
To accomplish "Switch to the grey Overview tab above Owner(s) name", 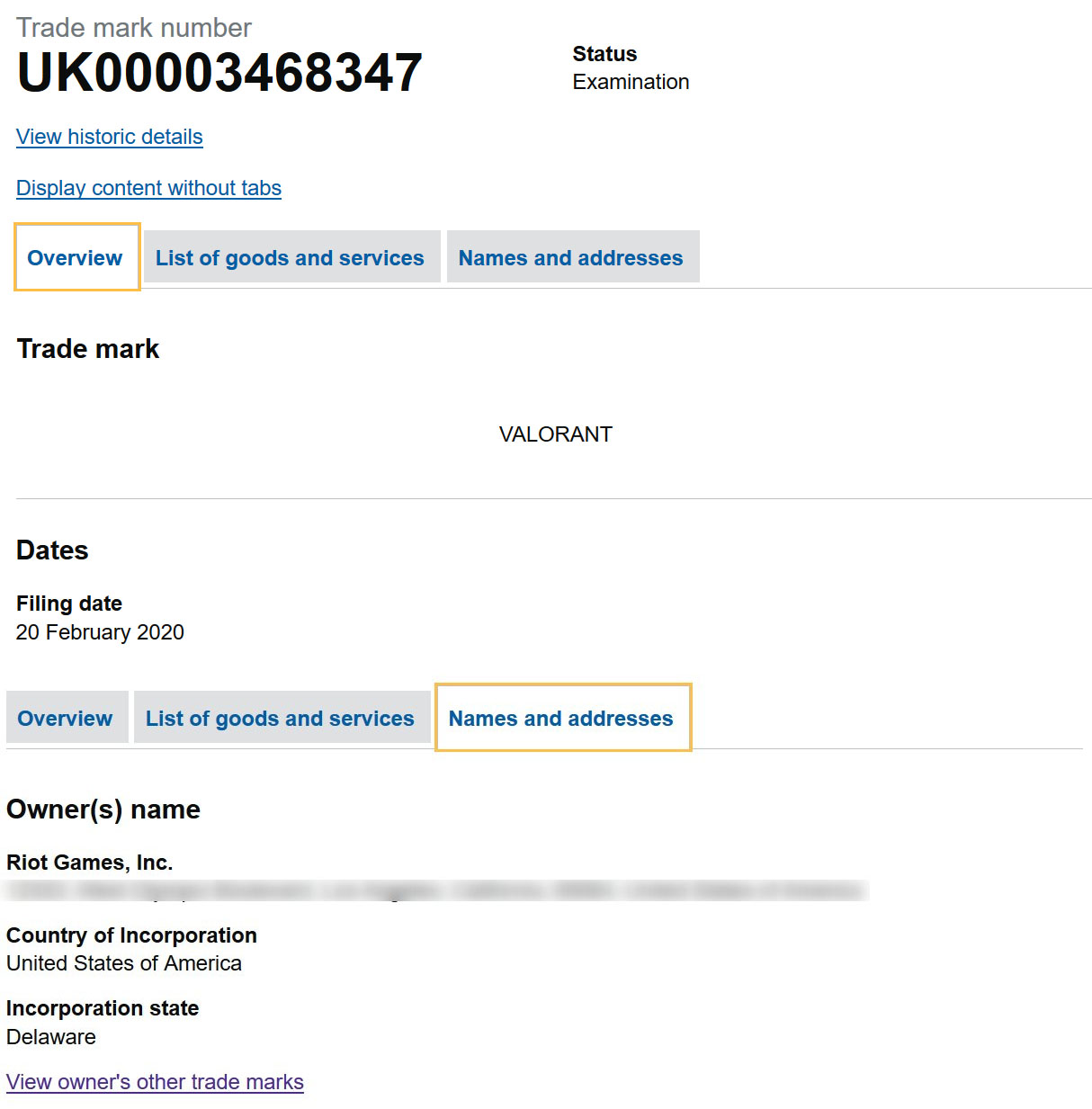I will [x=66, y=719].
